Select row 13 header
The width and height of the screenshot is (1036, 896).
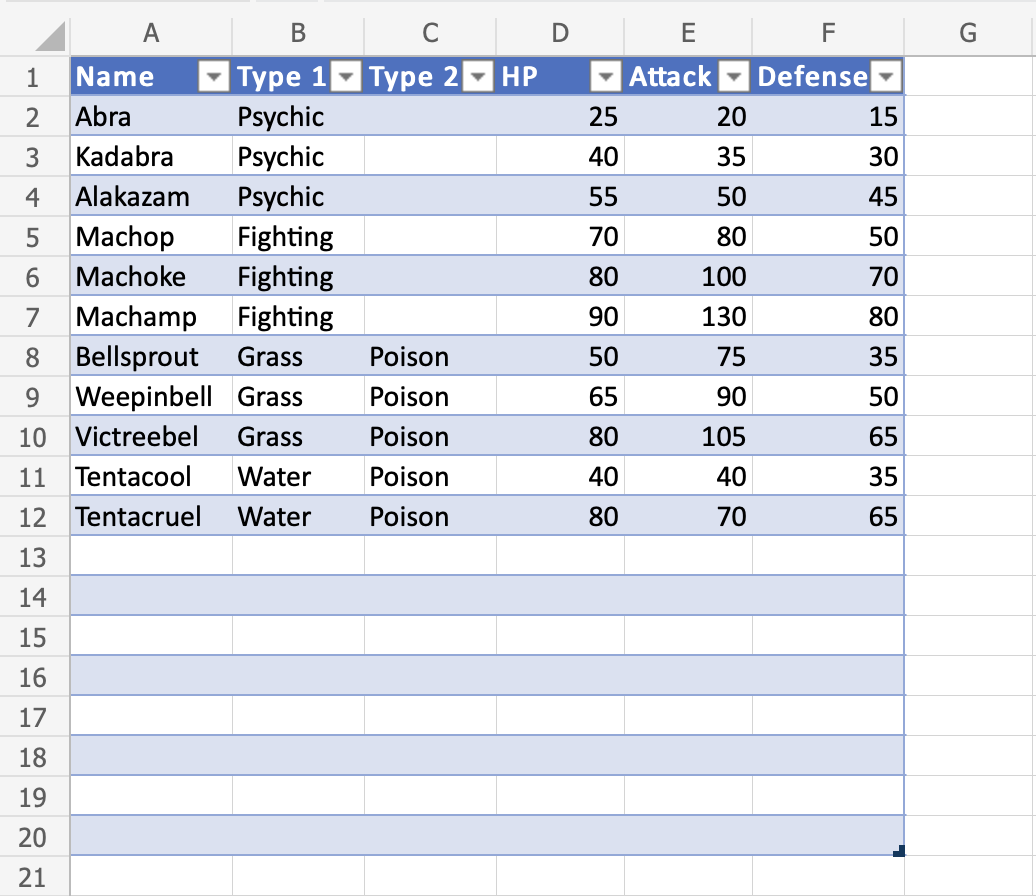tap(33, 557)
